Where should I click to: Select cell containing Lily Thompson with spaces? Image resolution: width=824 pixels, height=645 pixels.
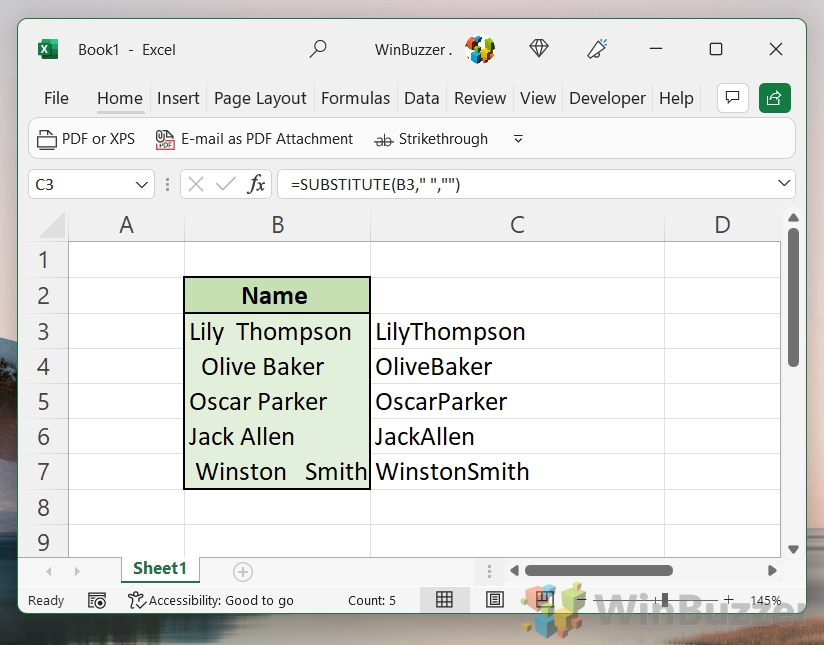pyautogui.click(x=277, y=332)
